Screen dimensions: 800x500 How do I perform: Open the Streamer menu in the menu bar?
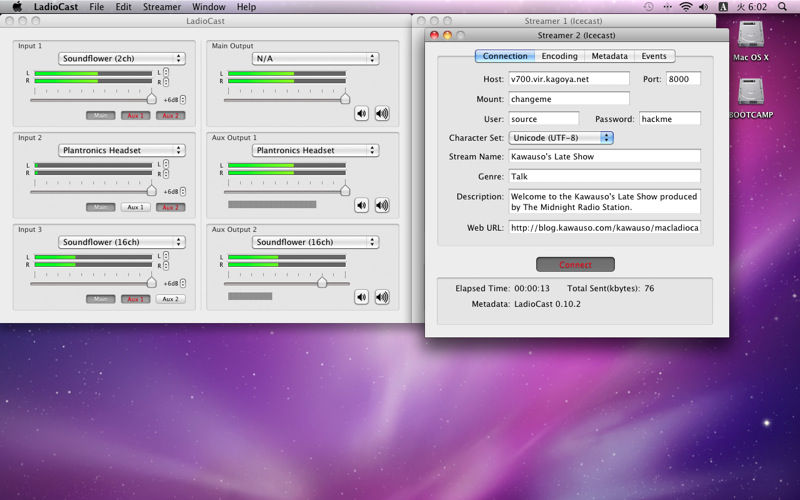162,7
